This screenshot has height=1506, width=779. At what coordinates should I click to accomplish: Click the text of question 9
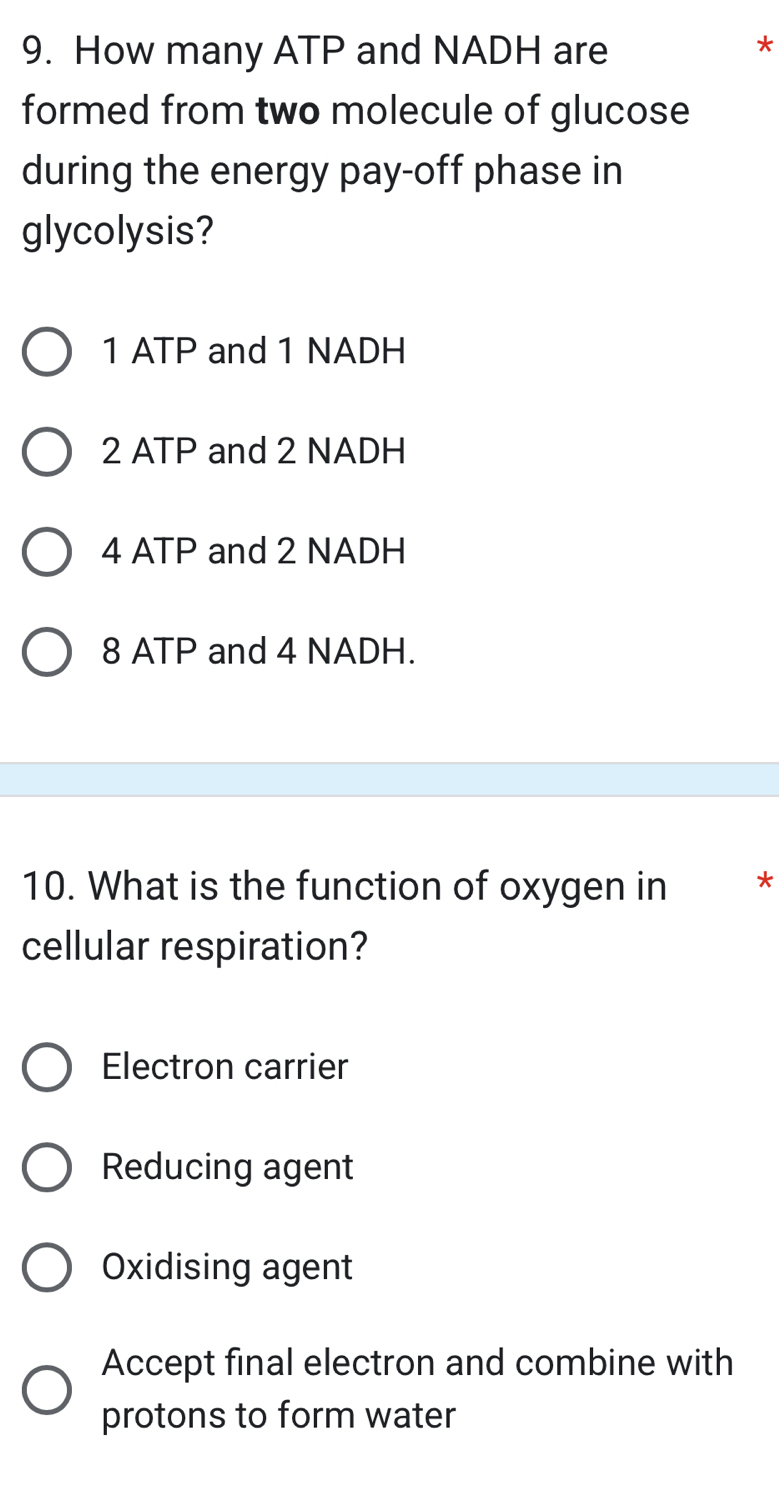tap(300, 140)
